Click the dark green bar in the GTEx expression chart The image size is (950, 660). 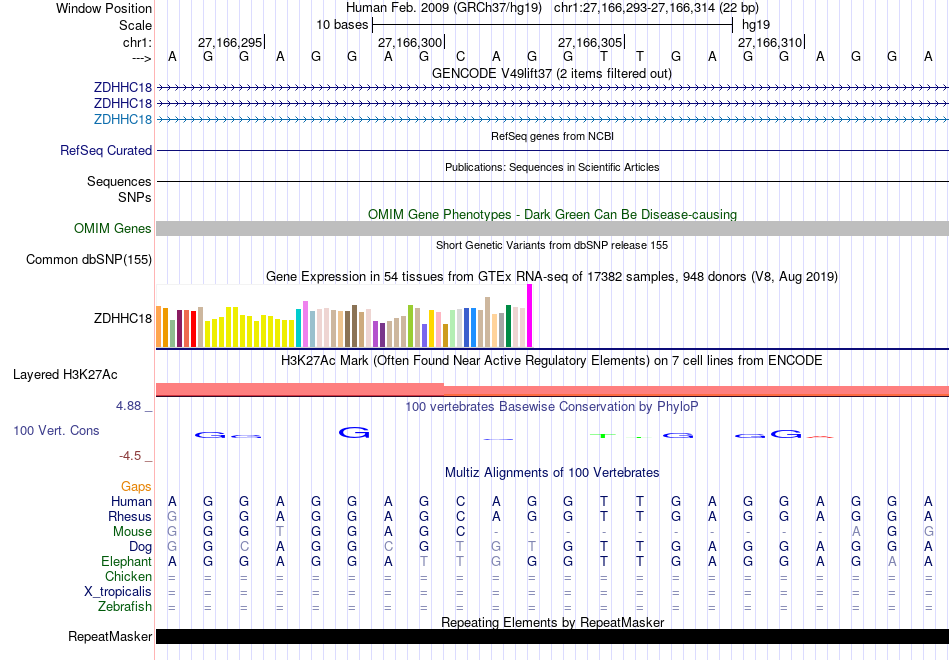[x=508, y=326]
